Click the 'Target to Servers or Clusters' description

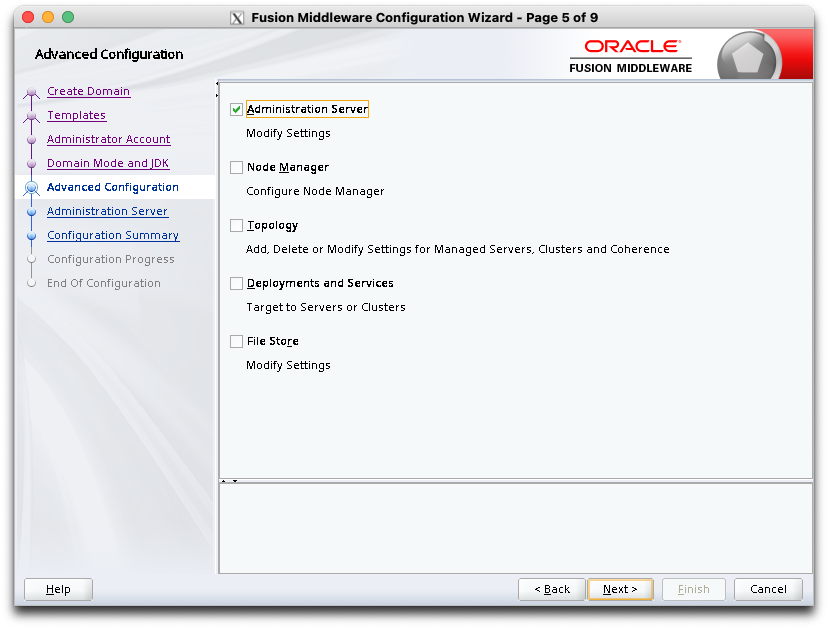326,307
